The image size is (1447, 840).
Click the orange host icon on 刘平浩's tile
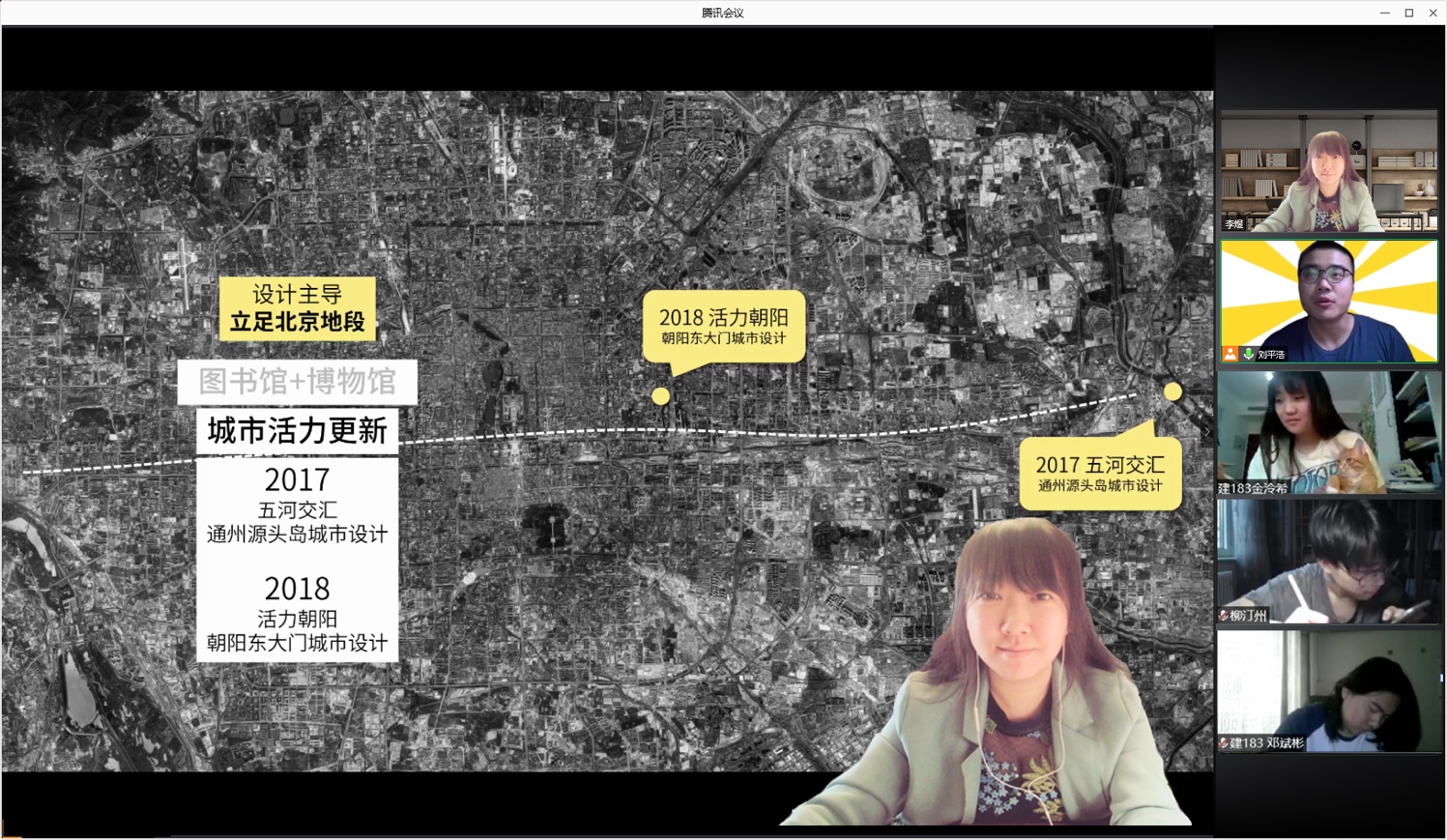(x=1230, y=354)
